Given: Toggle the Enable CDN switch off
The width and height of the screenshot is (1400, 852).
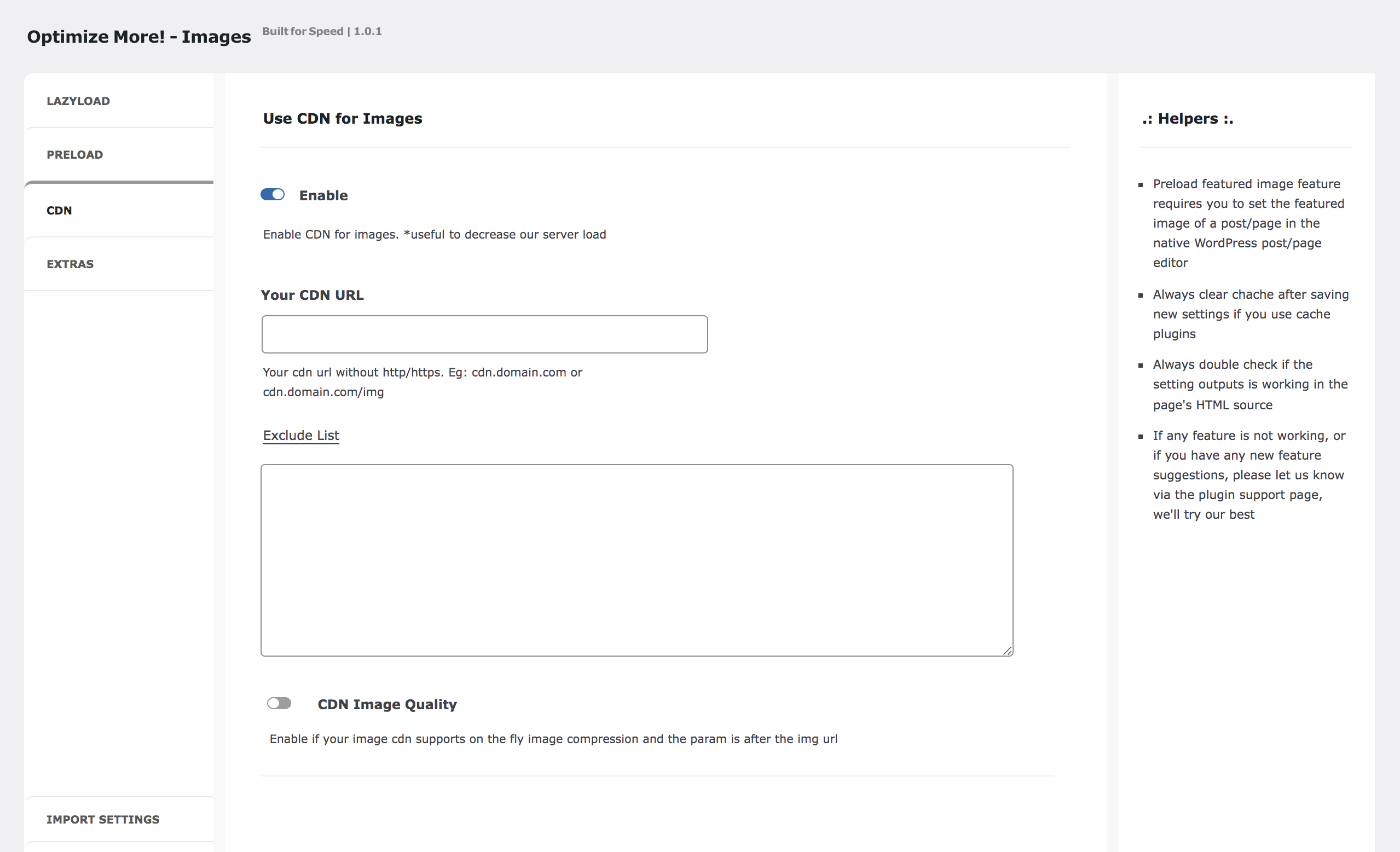Looking at the screenshot, I should (273, 195).
